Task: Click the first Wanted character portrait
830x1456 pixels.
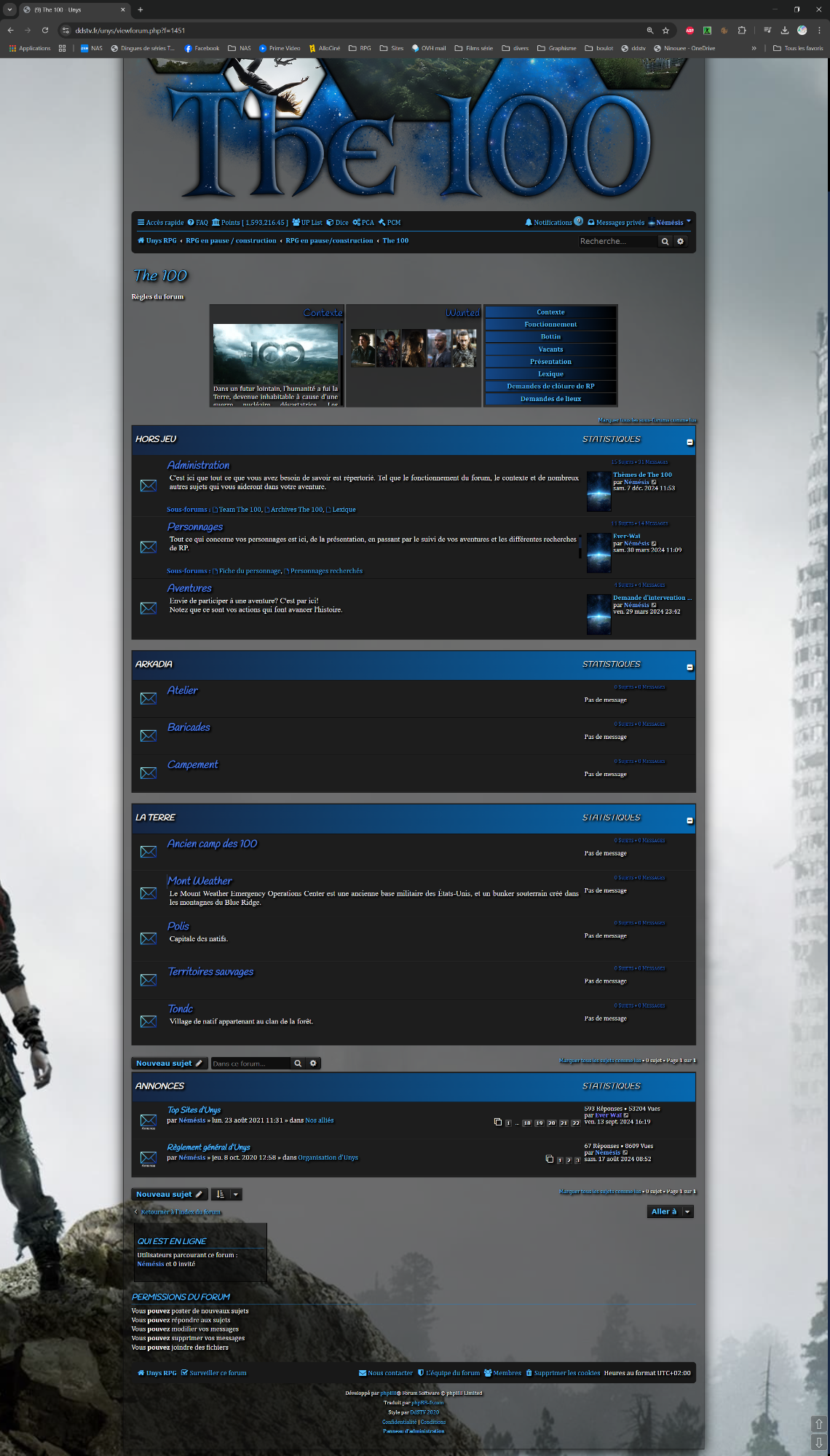Action: (363, 348)
